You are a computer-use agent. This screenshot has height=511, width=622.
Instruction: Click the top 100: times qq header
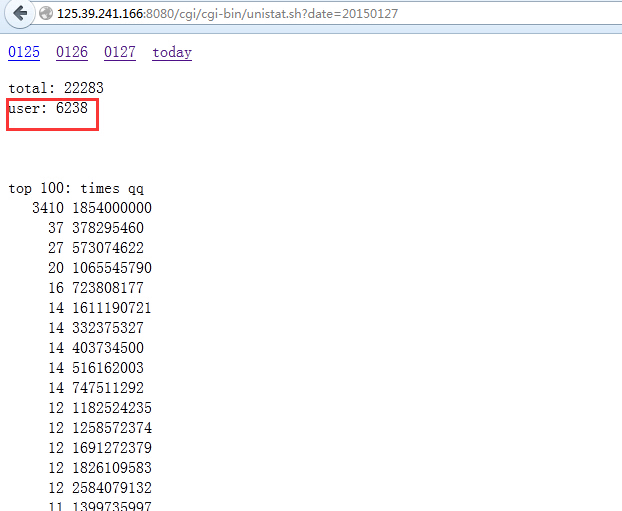point(76,188)
